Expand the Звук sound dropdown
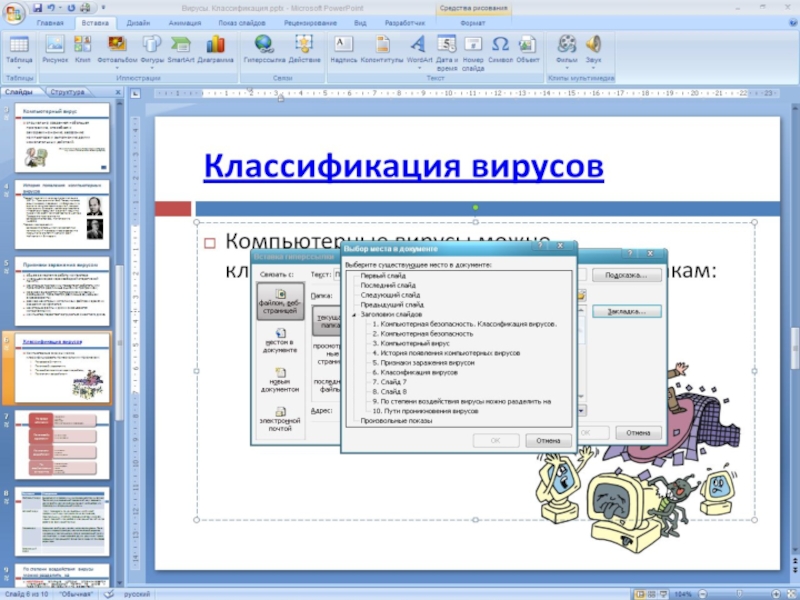The image size is (800, 600). pyautogui.click(x=594, y=68)
